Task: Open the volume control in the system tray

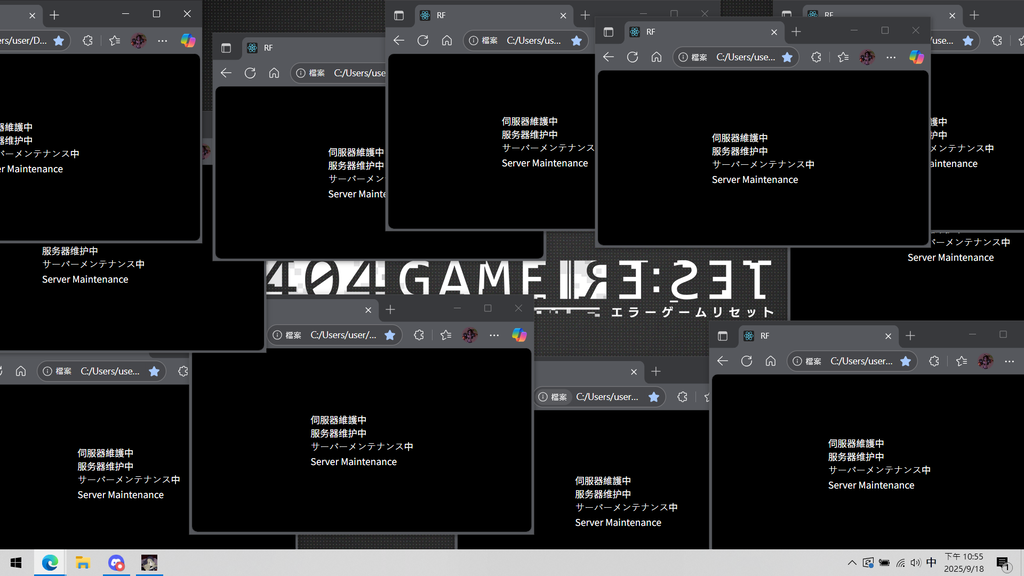Action: coord(915,563)
